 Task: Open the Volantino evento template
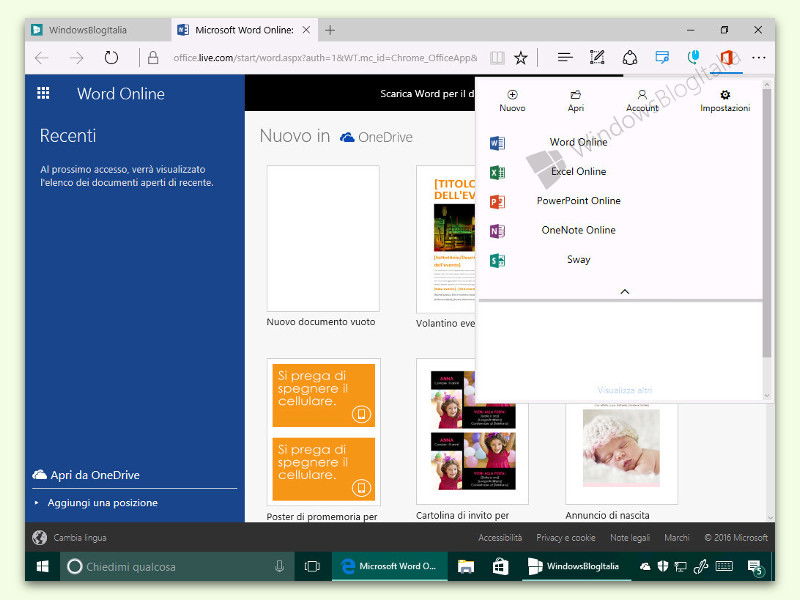click(445, 240)
